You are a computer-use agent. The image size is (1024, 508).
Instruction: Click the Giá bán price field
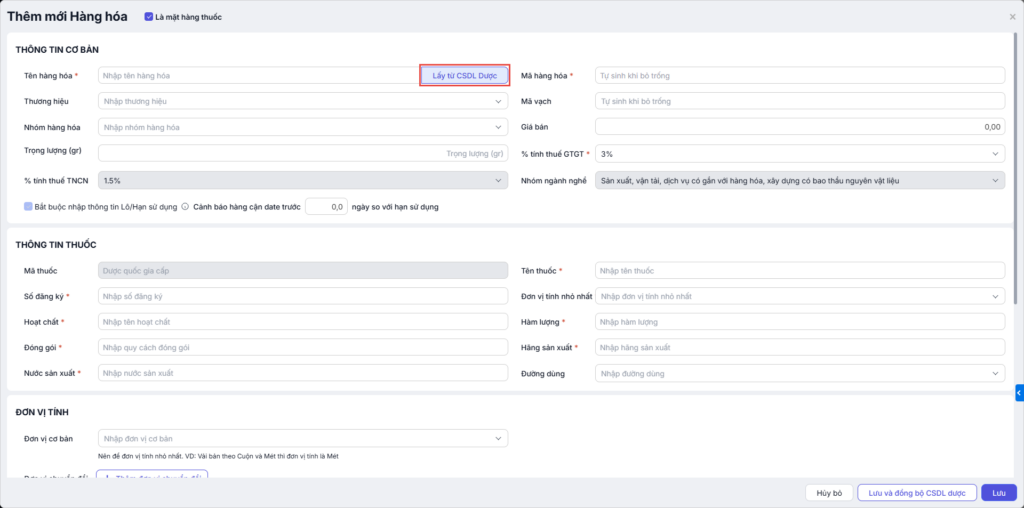coord(799,127)
